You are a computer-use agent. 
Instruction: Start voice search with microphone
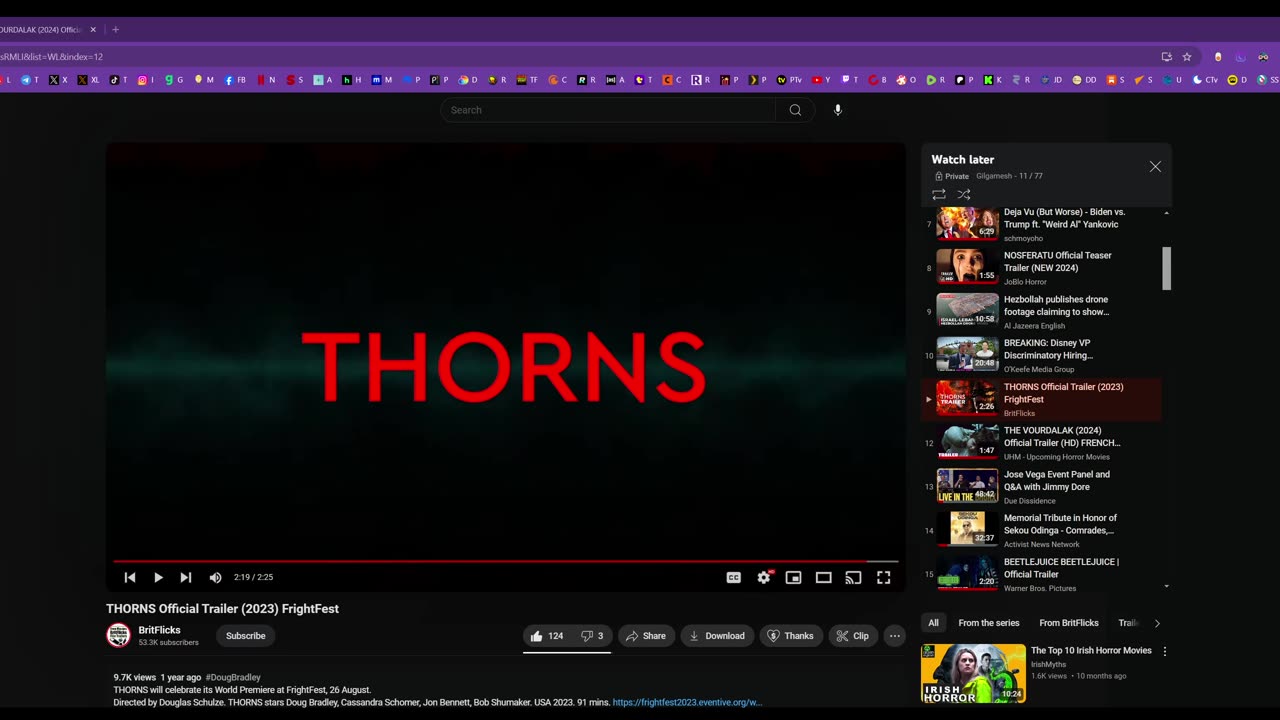click(x=838, y=110)
